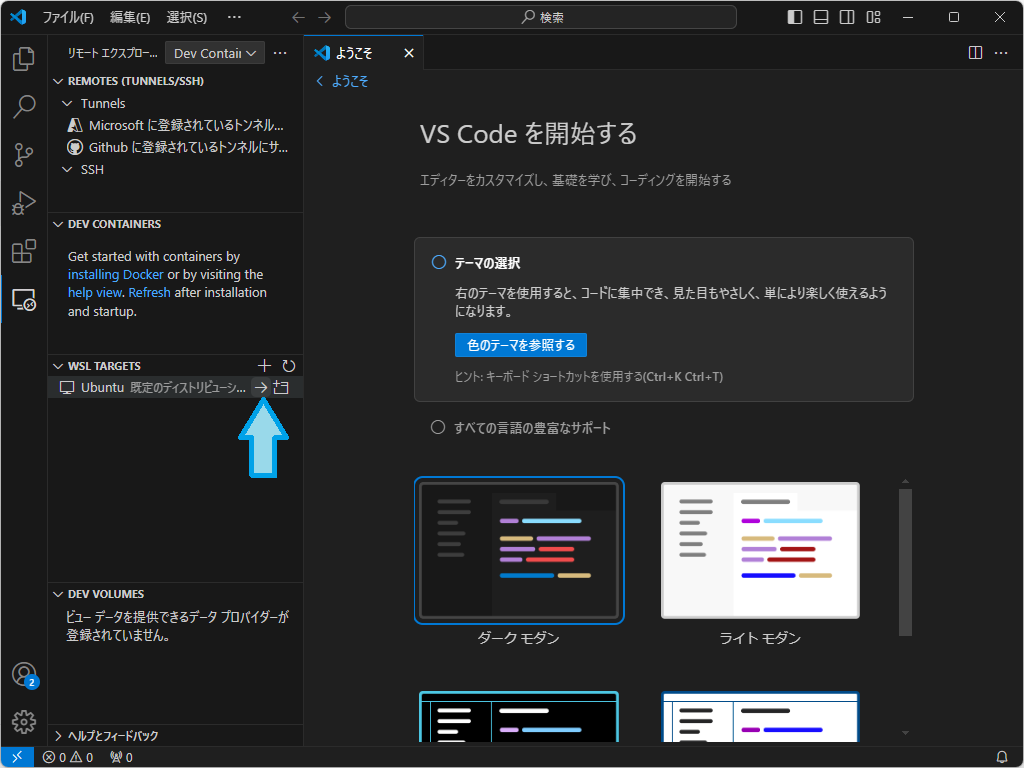The height and width of the screenshot is (768, 1024).
Task: Choose the dark high contrast theme thumbnail
Action: (519, 716)
